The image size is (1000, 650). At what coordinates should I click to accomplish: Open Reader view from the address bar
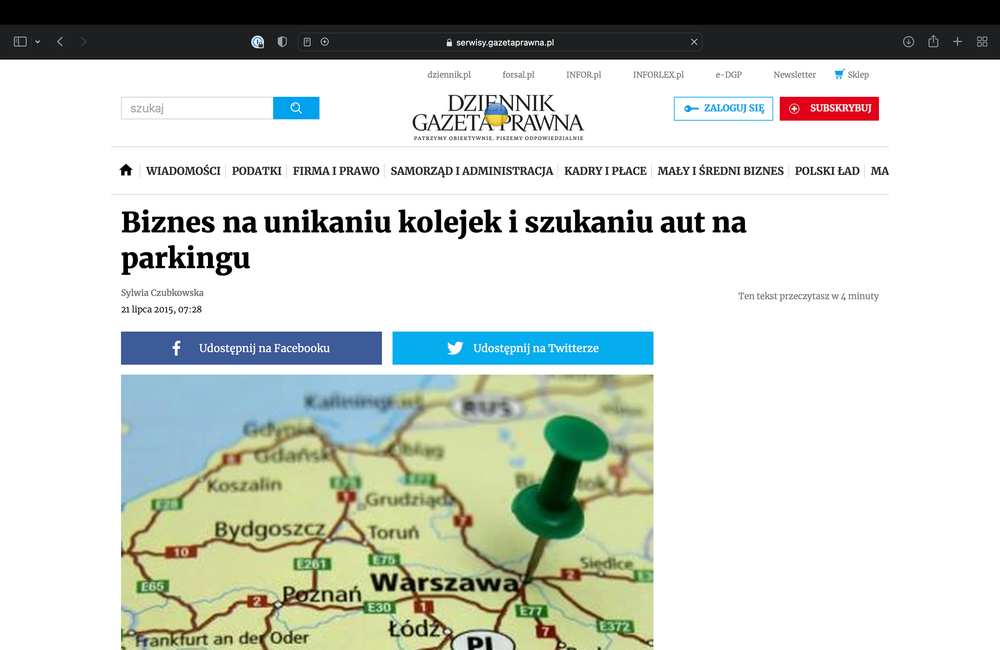pyautogui.click(x=308, y=42)
